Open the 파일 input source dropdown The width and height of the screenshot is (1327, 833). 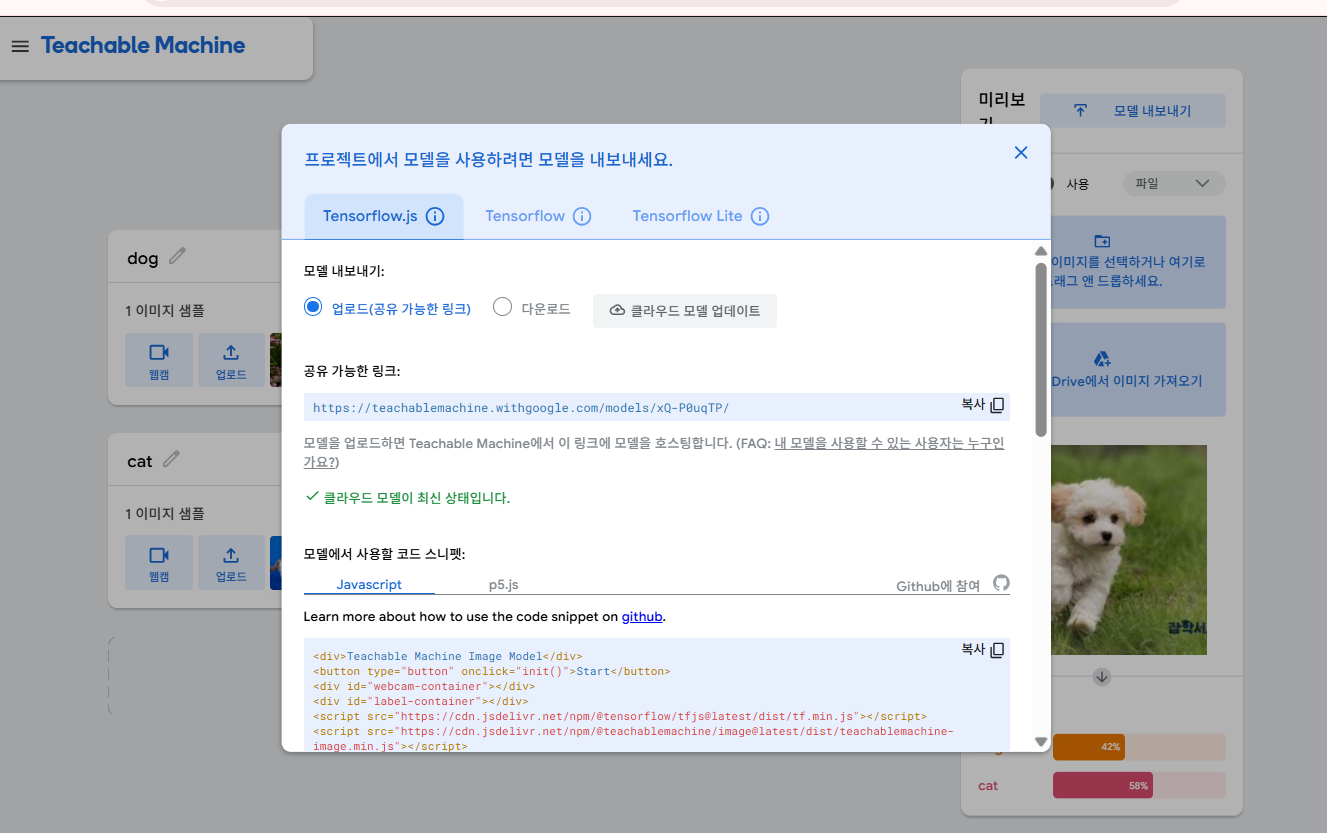1174,184
